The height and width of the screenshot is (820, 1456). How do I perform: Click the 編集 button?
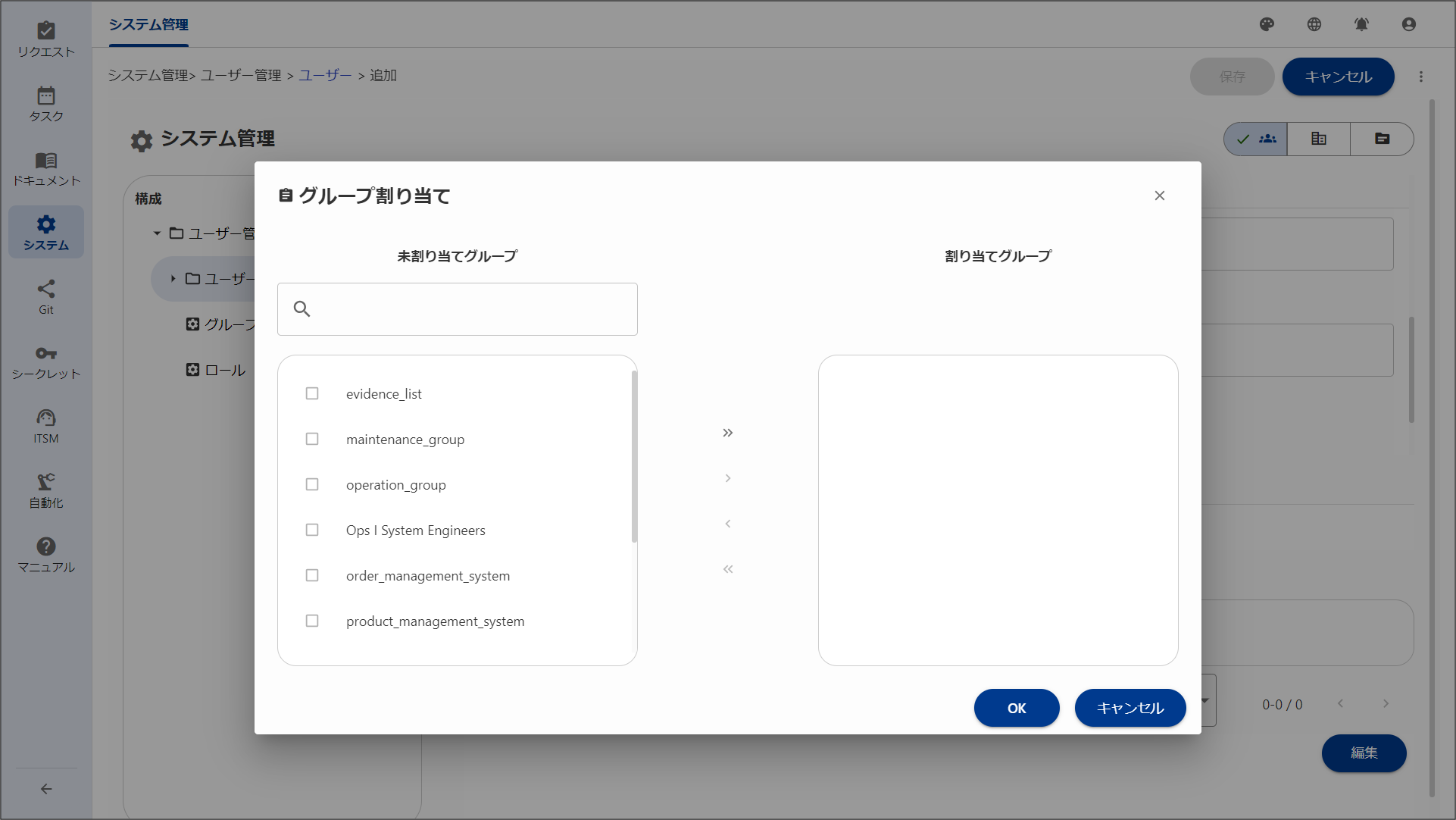1364,753
